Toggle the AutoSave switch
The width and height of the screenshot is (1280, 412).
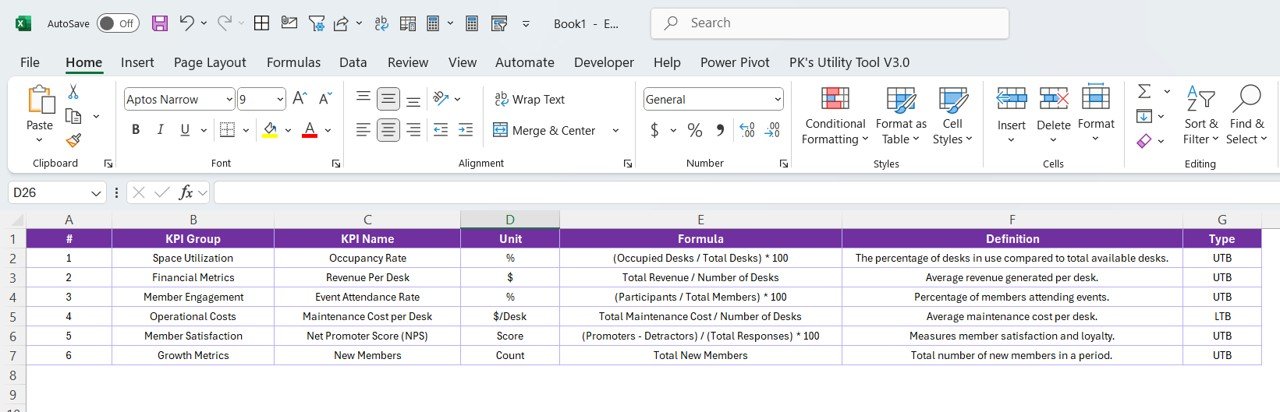119,23
